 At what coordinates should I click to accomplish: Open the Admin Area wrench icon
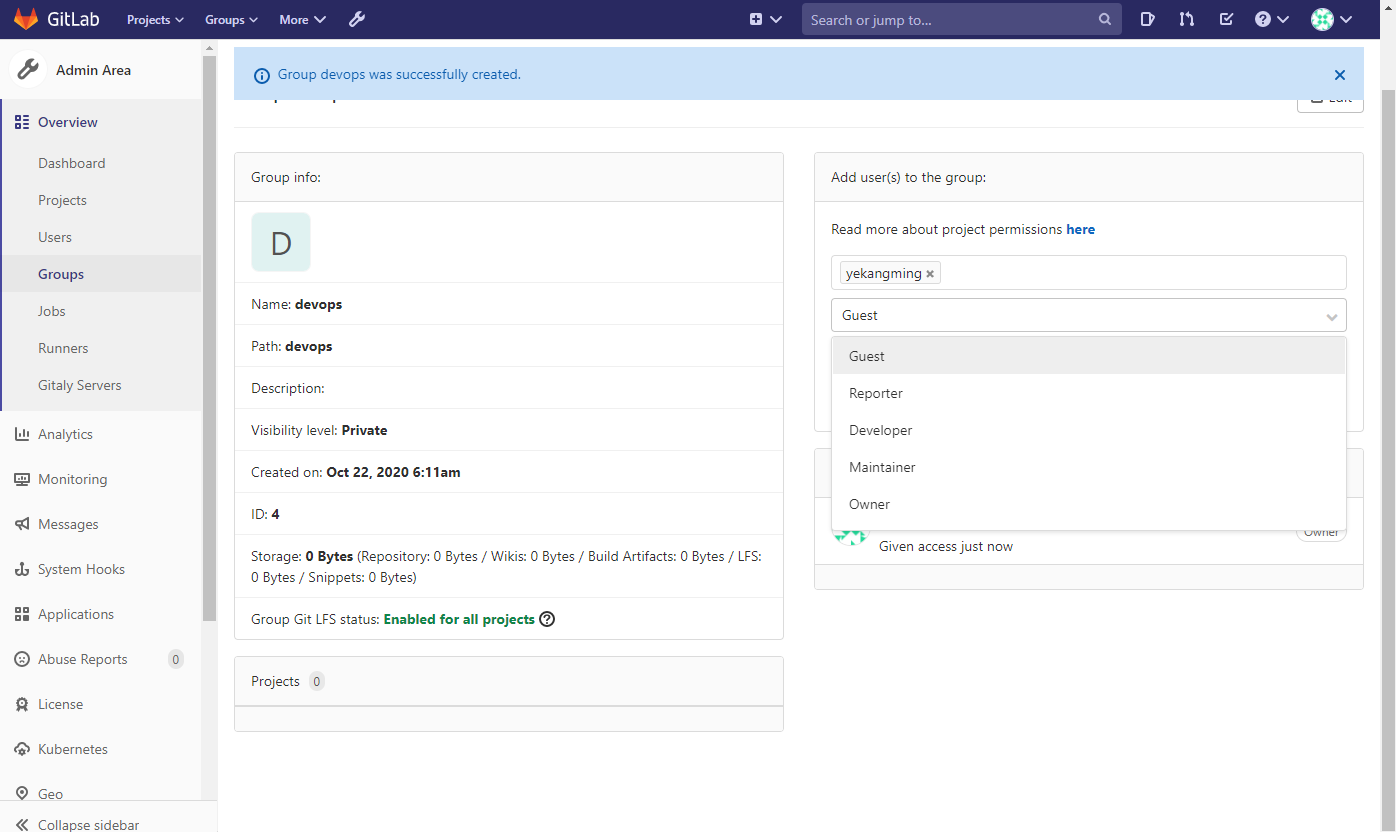(x=357, y=18)
